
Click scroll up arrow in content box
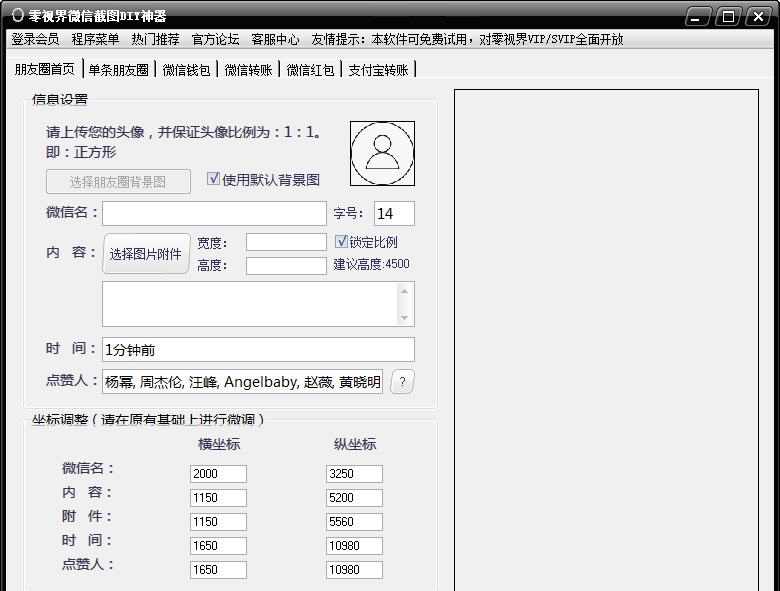tap(404, 291)
